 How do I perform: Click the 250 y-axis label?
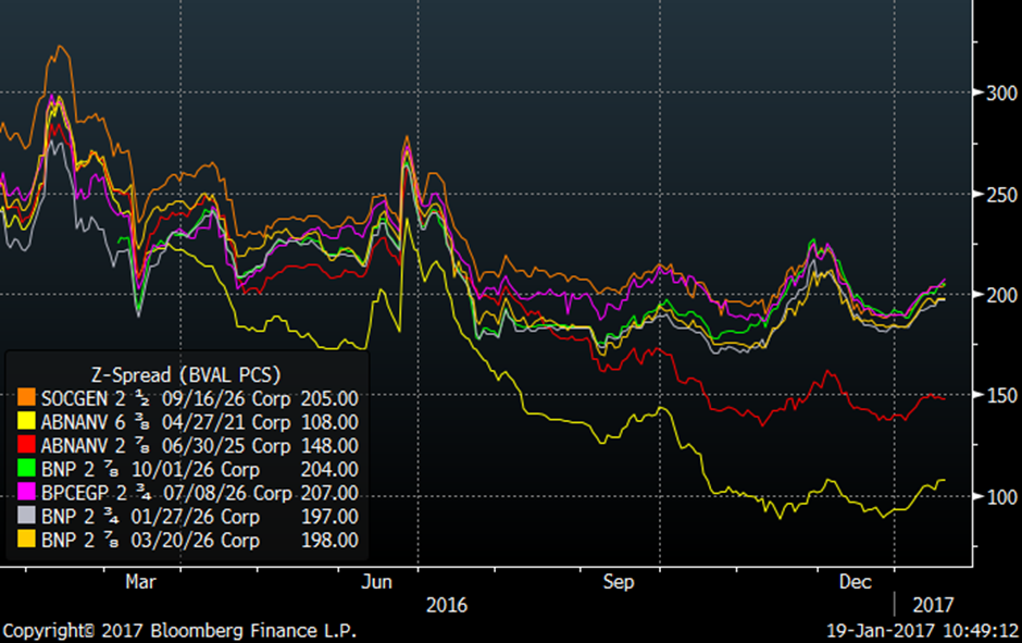pyautogui.click(x=996, y=194)
